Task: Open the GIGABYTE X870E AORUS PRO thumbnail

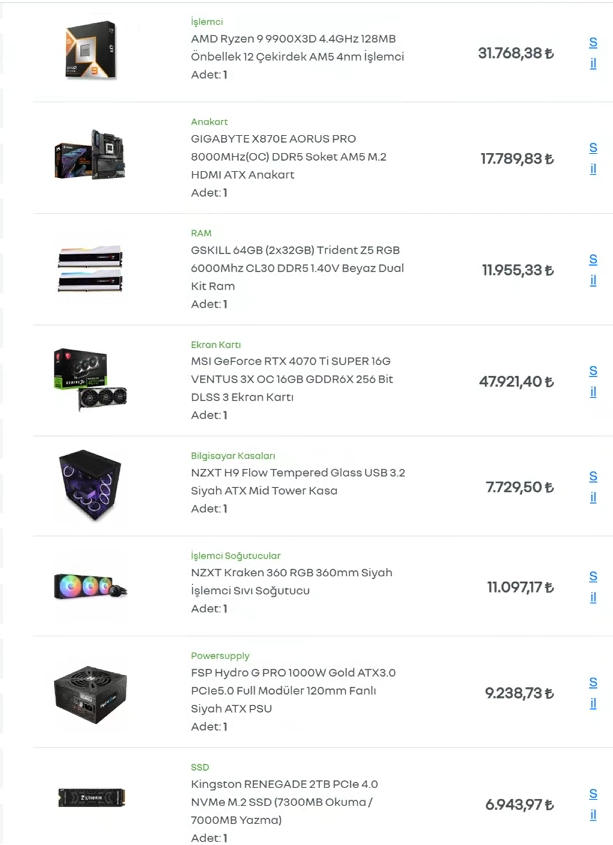Action: click(90, 157)
